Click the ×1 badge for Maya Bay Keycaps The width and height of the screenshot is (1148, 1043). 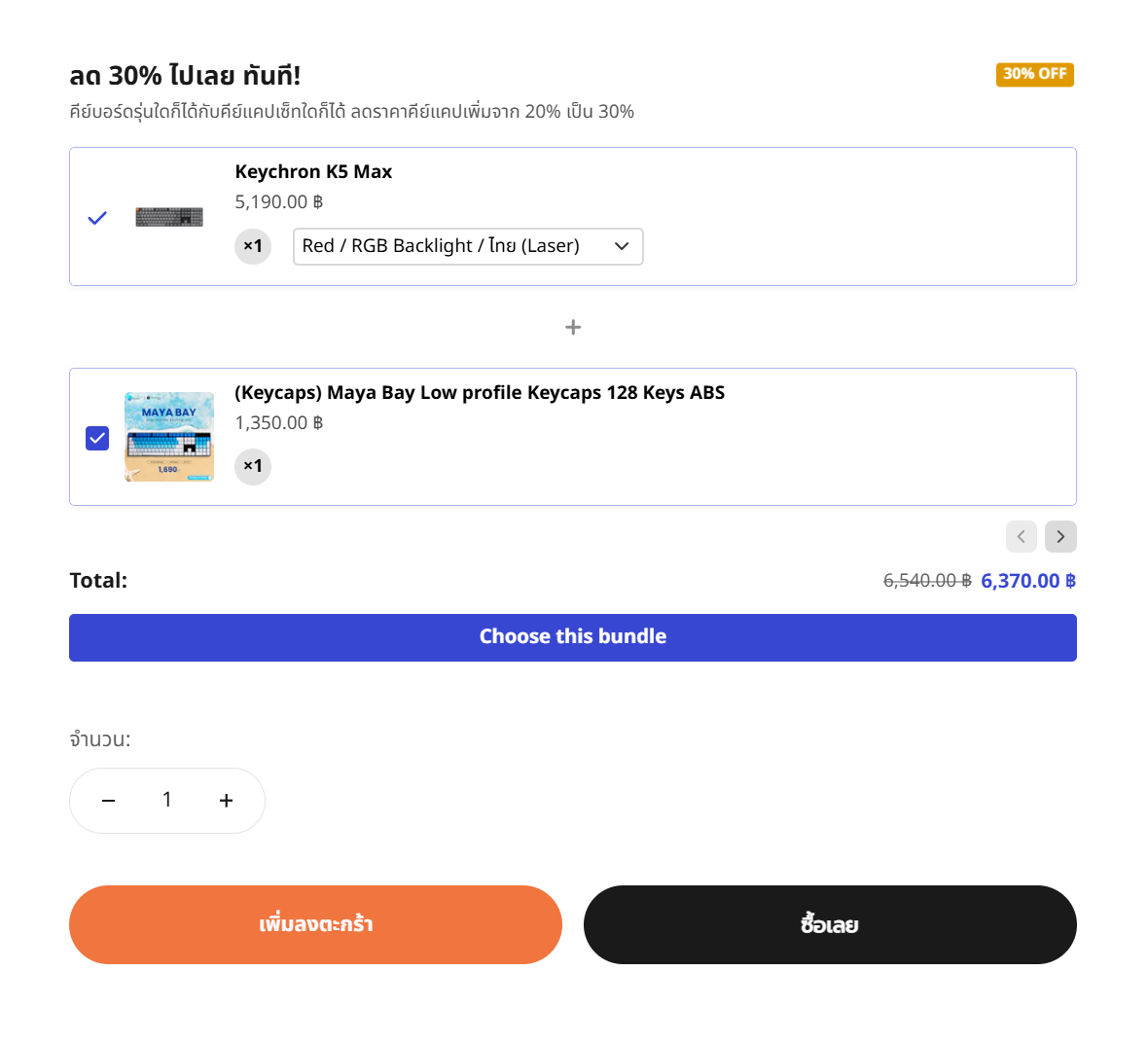pos(253,466)
